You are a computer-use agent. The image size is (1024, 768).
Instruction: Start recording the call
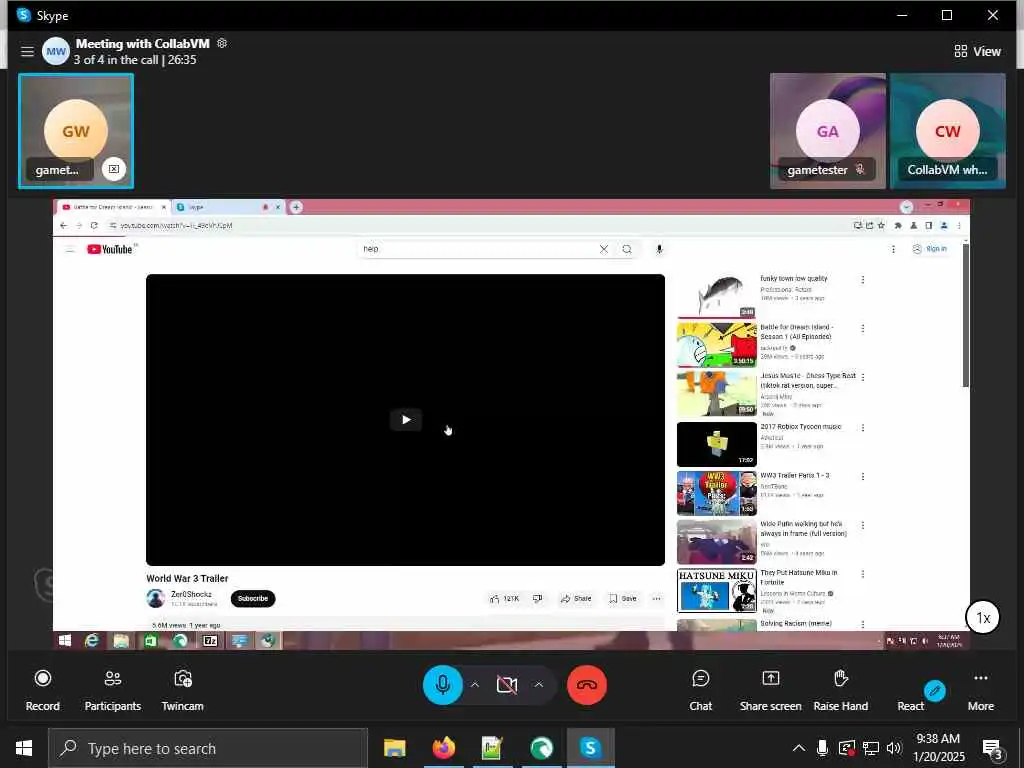tap(42, 690)
